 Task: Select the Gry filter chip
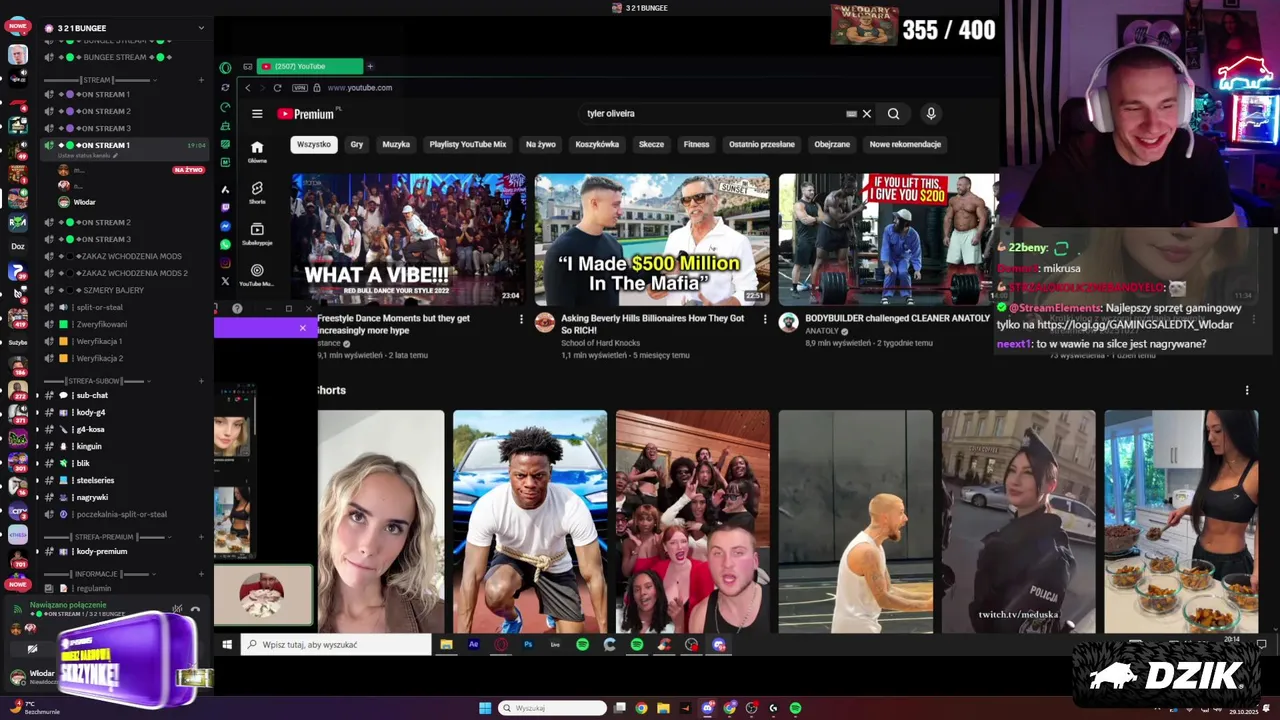coord(357,144)
